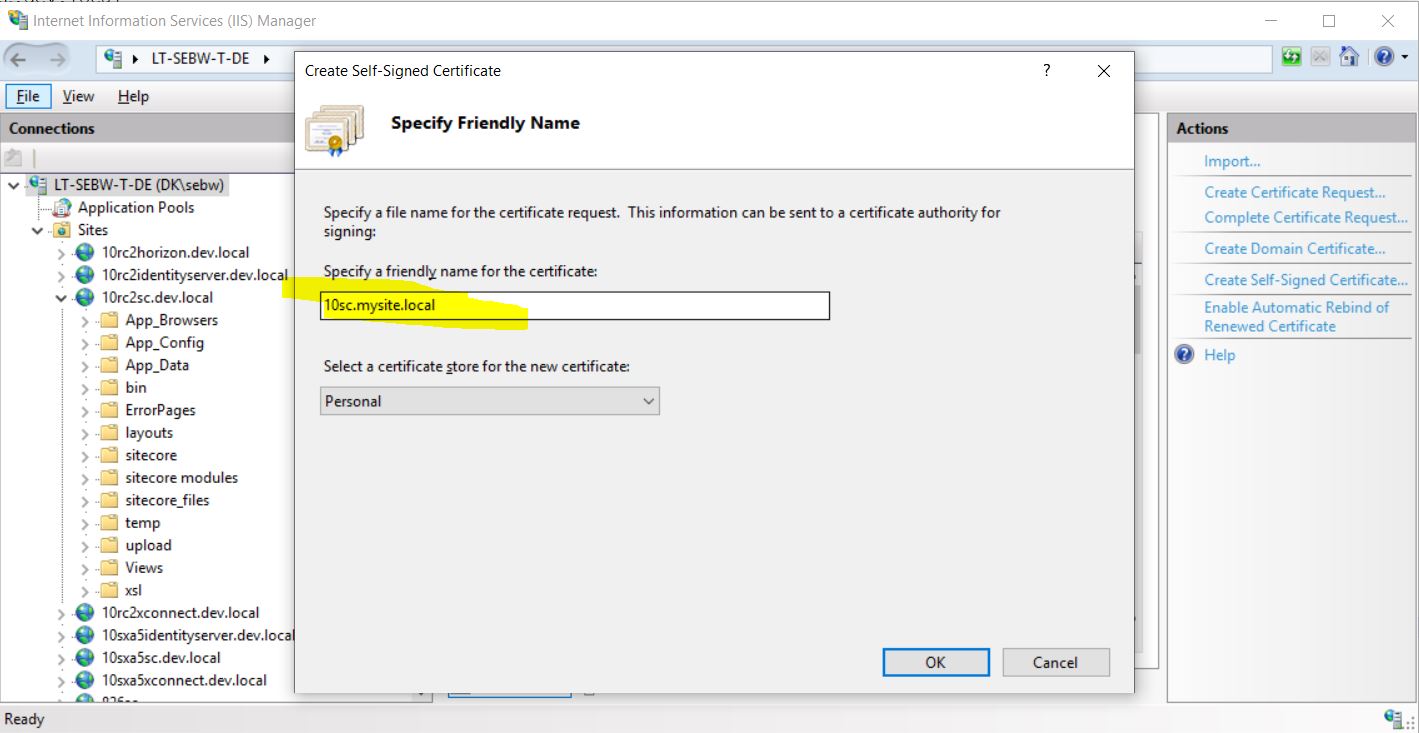Expand the 10rc2horizon.dev.local site node
1419x733 pixels.
62,253
